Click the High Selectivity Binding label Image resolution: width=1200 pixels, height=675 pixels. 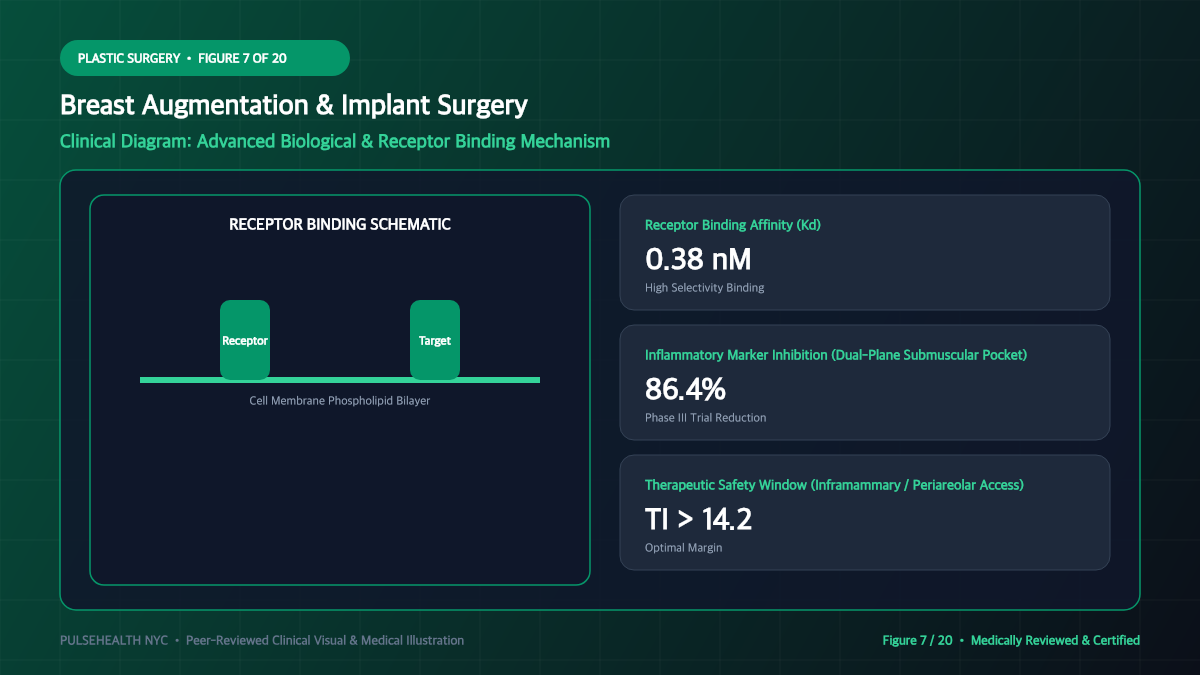pos(705,288)
